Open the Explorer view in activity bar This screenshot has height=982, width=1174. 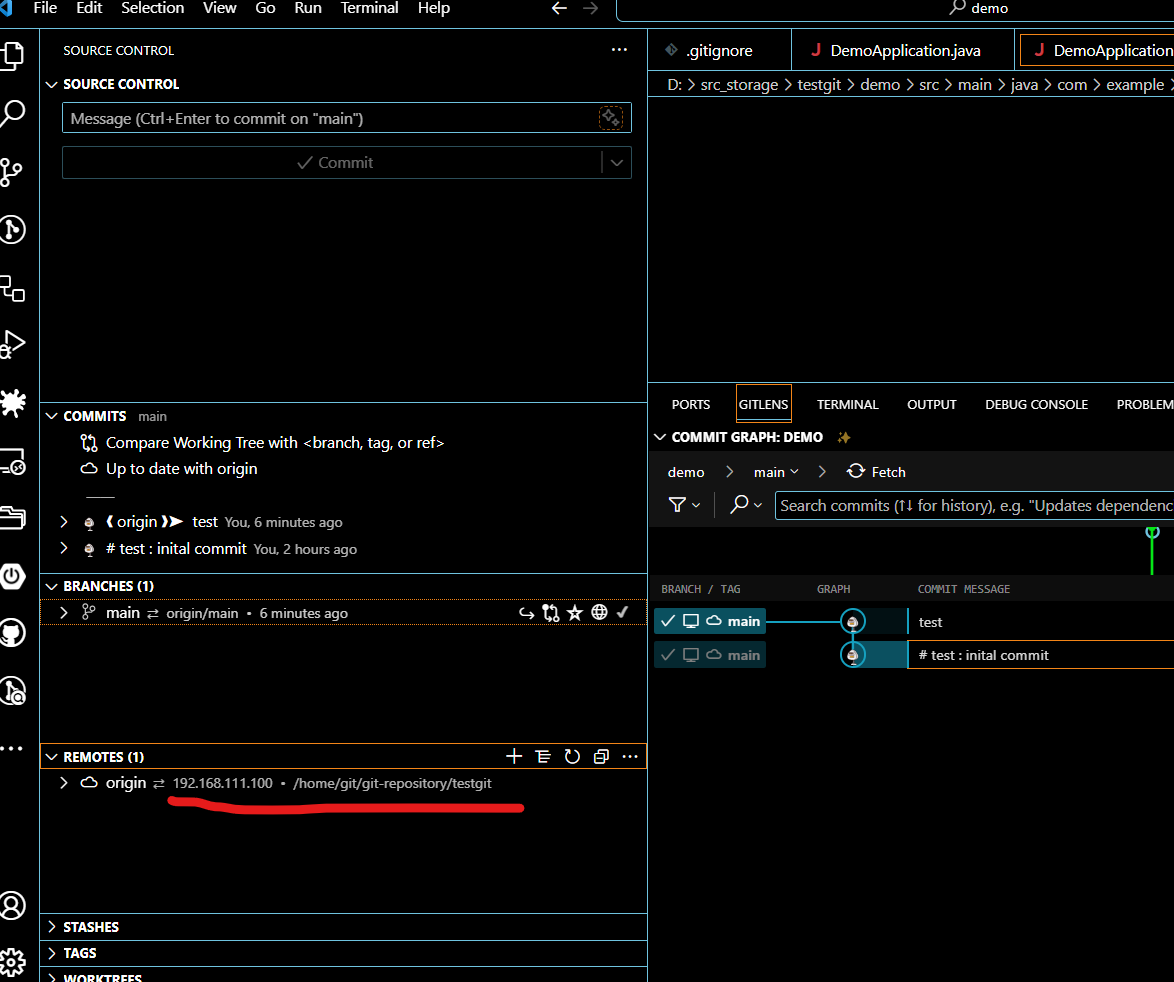point(13,56)
